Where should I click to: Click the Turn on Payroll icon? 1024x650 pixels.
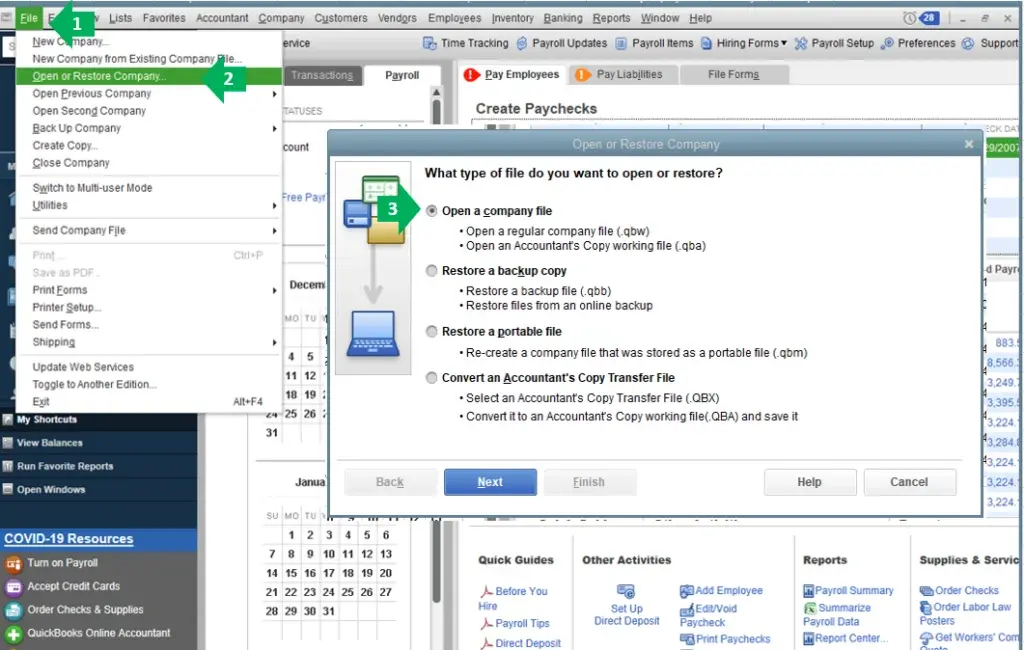pyautogui.click(x=13, y=563)
